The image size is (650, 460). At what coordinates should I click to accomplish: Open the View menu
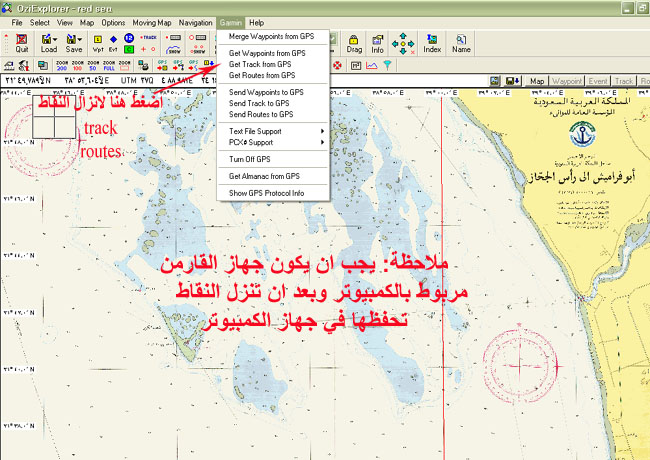point(65,23)
